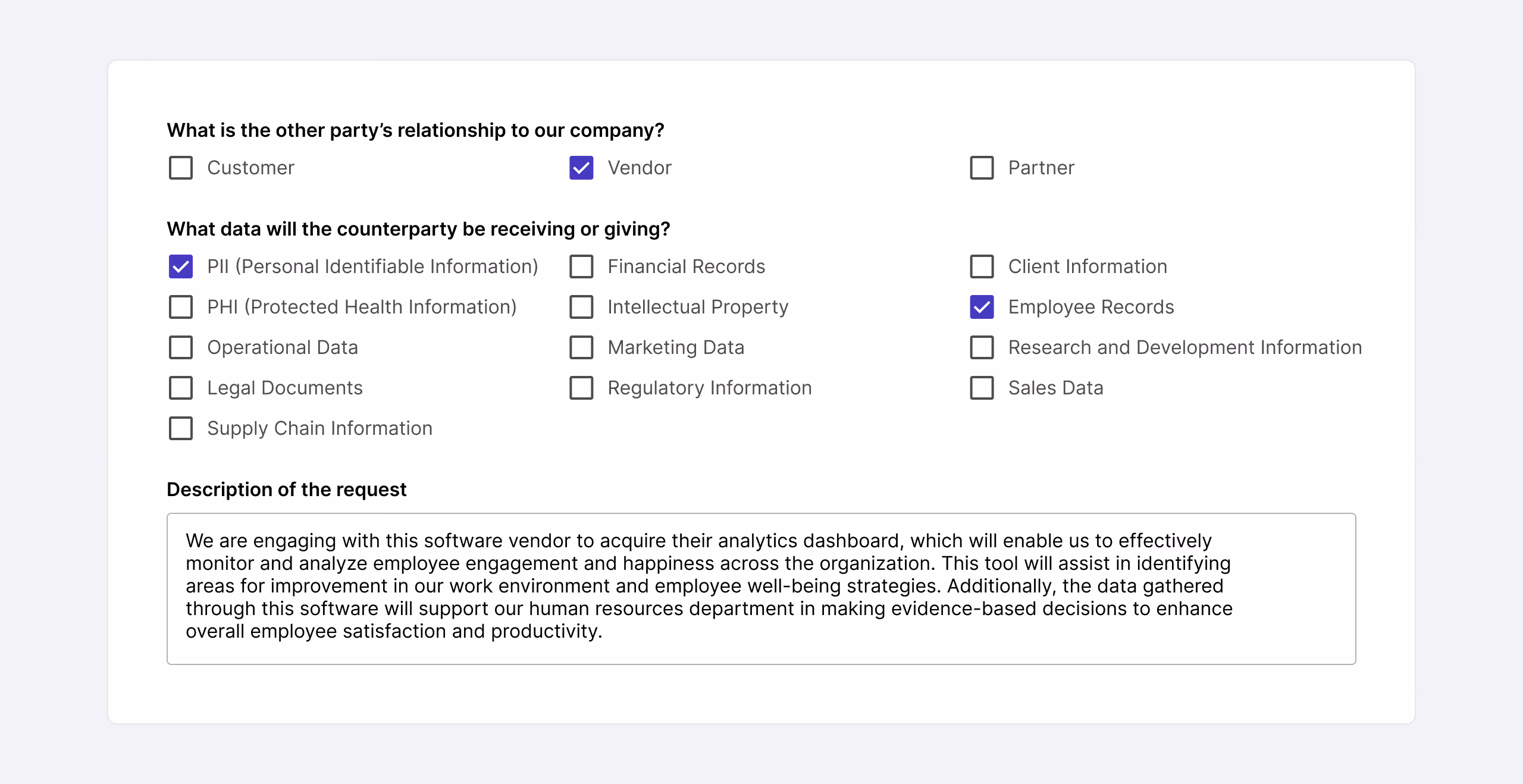Click the Employee Records label

1091,307
